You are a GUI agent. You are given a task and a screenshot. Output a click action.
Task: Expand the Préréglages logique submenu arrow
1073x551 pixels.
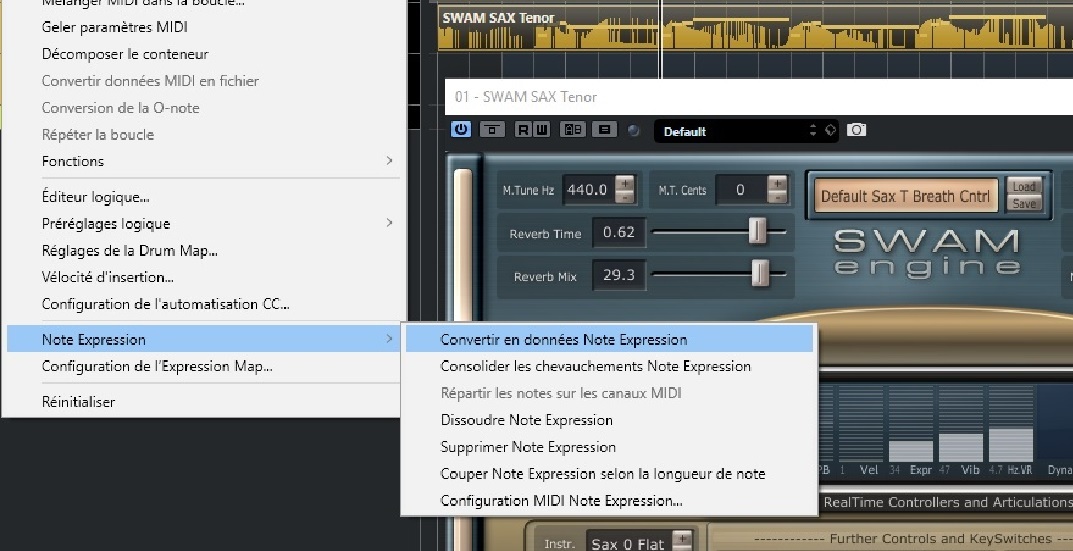(x=389, y=223)
